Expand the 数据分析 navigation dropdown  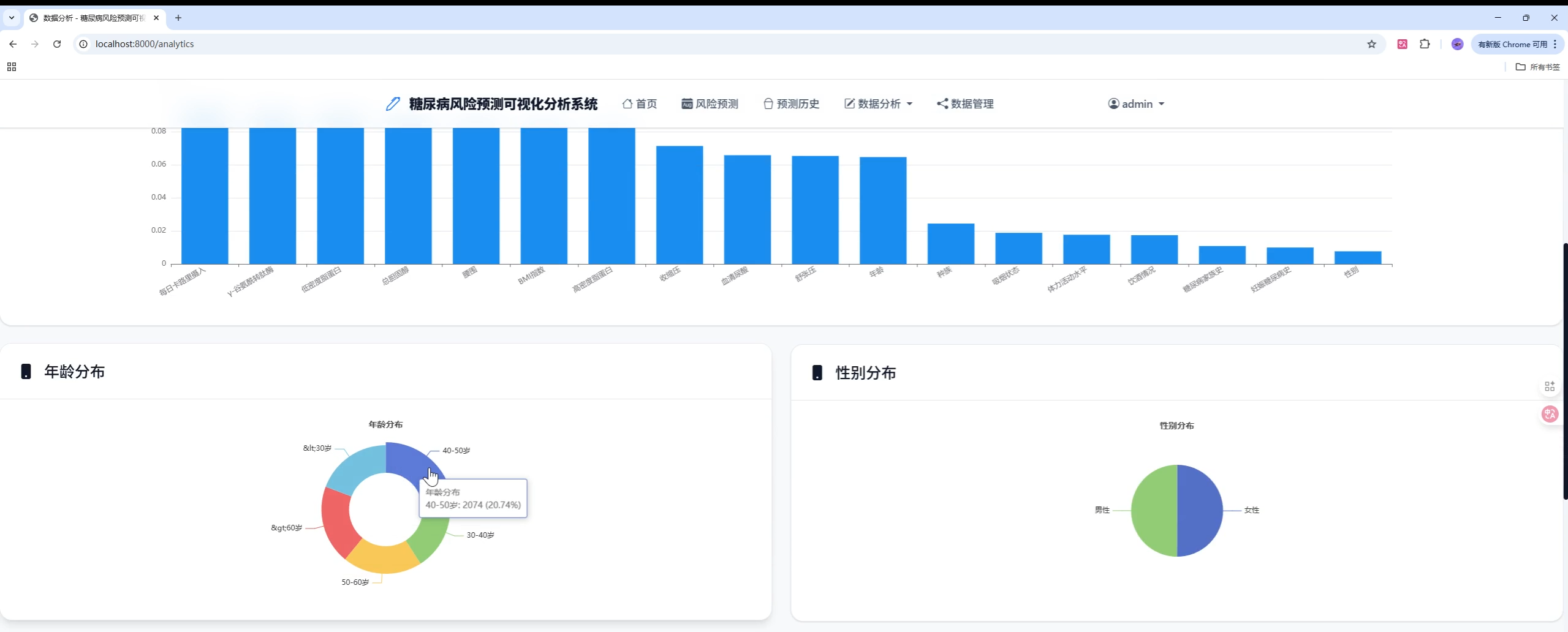tap(909, 103)
